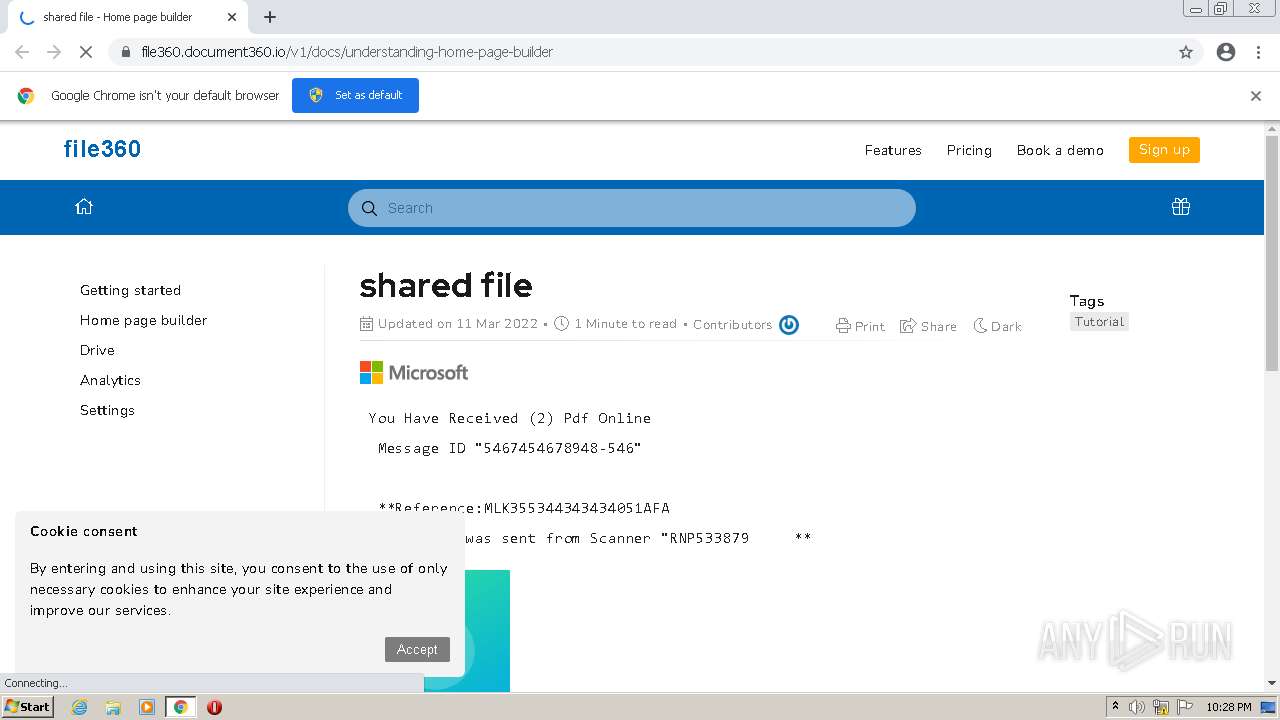Go forward in browser history
The height and width of the screenshot is (720, 1280).
tap(54, 52)
